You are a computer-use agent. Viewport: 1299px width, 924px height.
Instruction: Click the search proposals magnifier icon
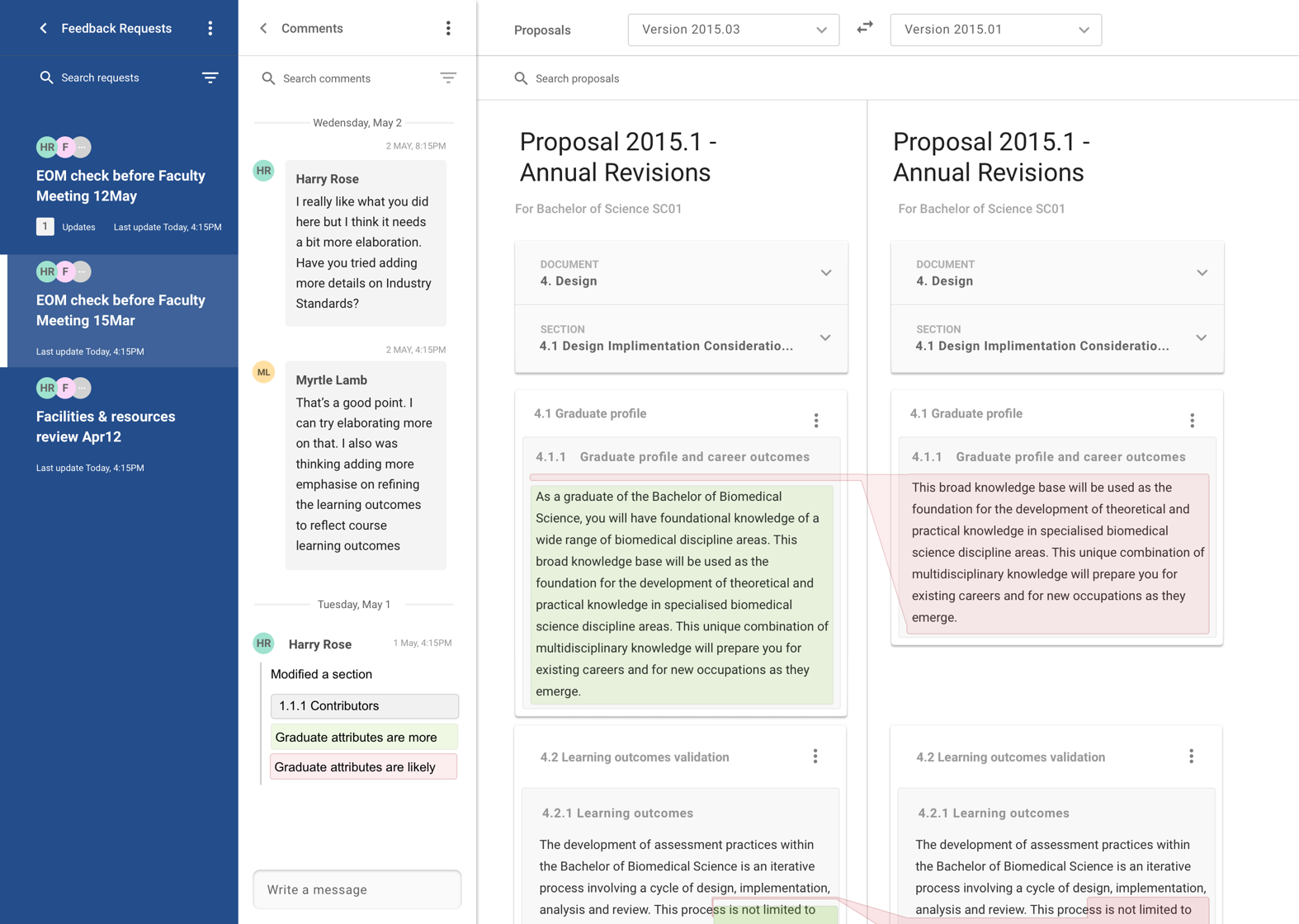(521, 78)
